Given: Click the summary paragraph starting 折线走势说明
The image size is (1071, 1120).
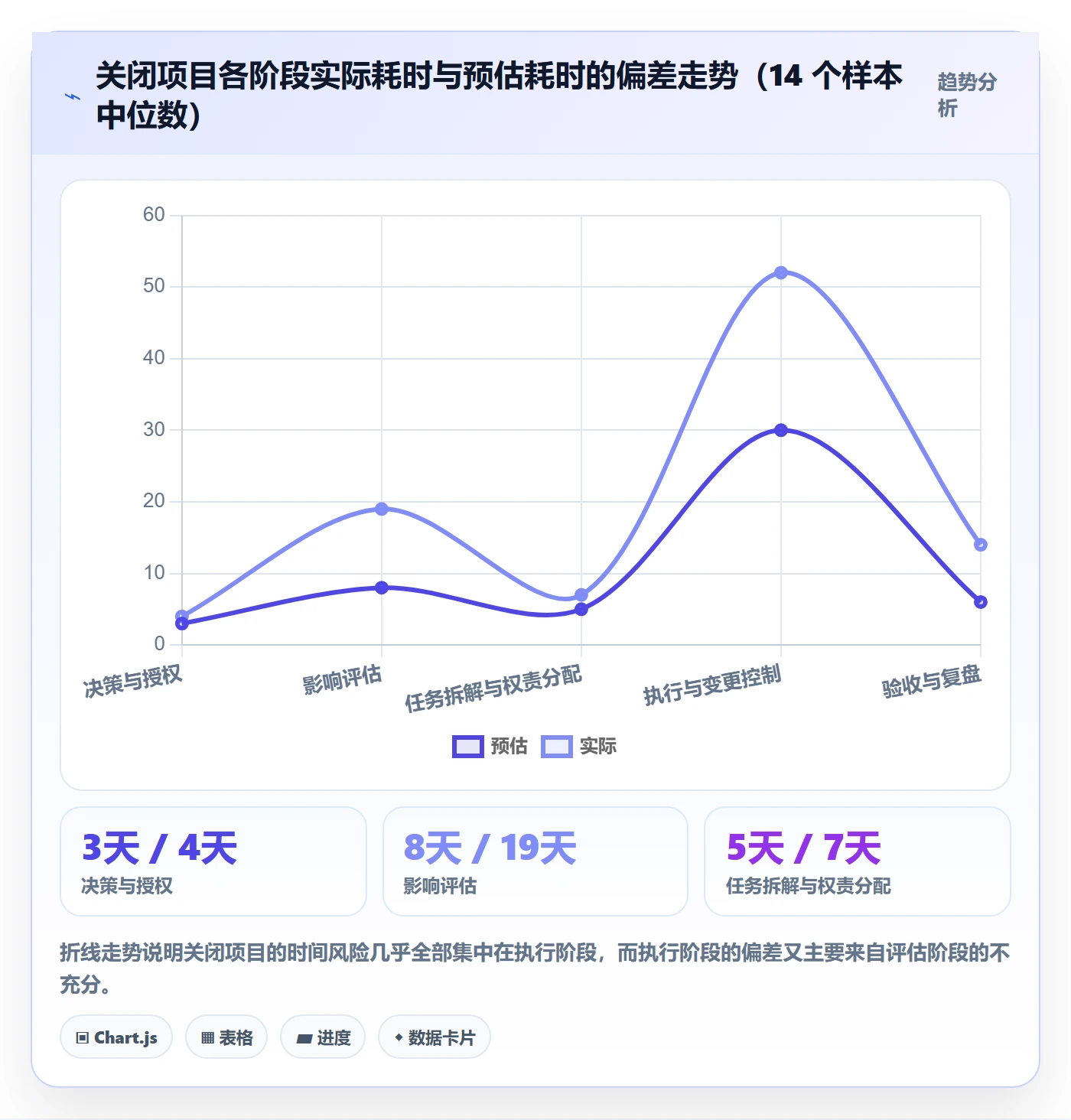Looking at the screenshot, I should pyautogui.click(x=535, y=968).
